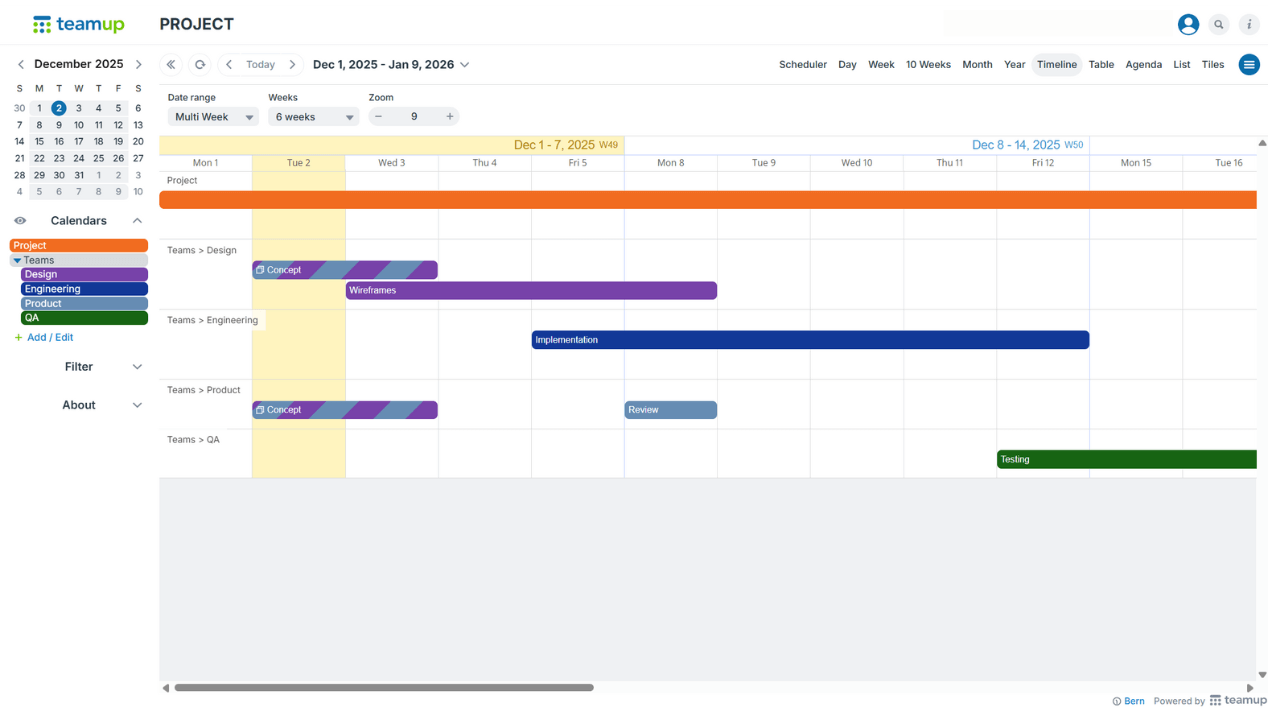Increase zoom with the plus button
The image size is (1280, 720).
click(x=450, y=117)
